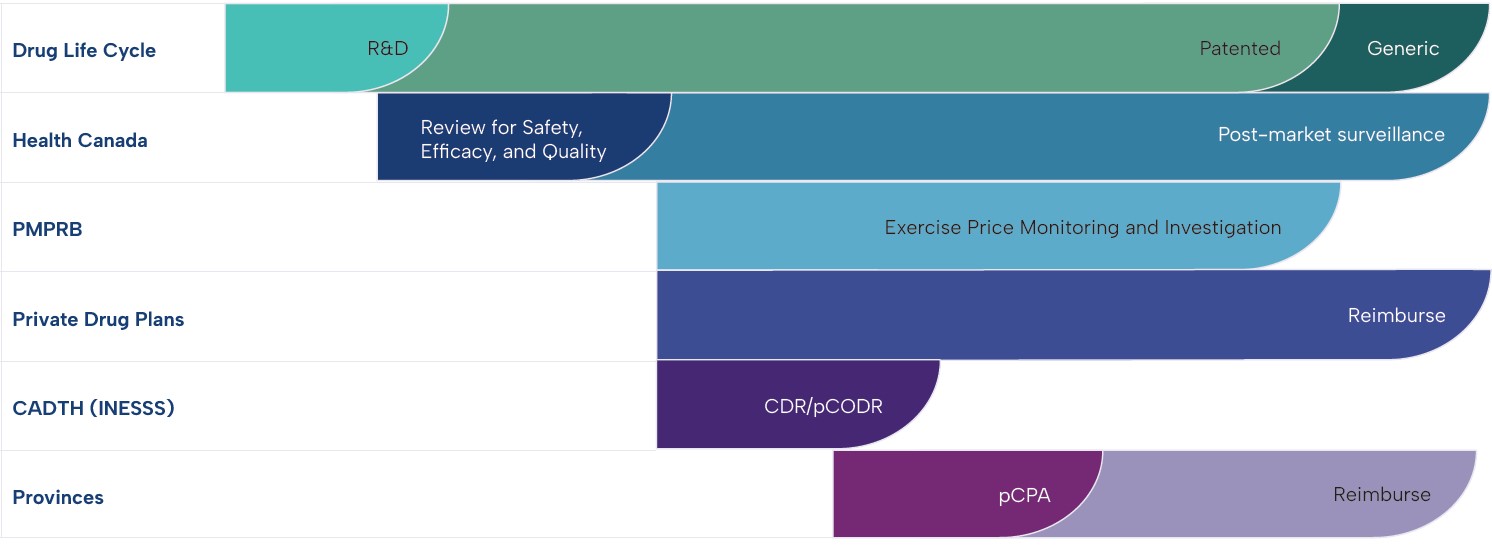Select Review for Safety, Efficacy, and Quality block

point(512,139)
